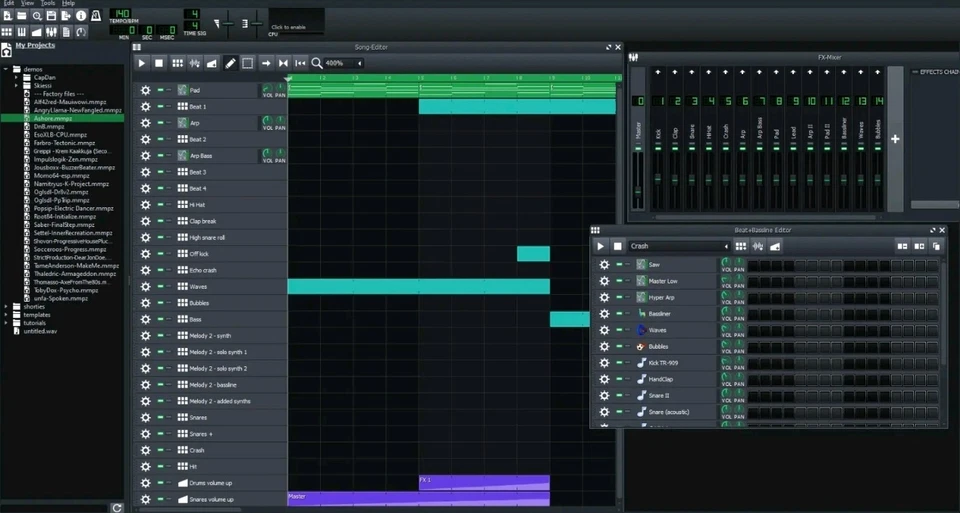960x513 pixels.
Task: Show Piano Roll from main toolbar
Action: click(x=22, y=32)
